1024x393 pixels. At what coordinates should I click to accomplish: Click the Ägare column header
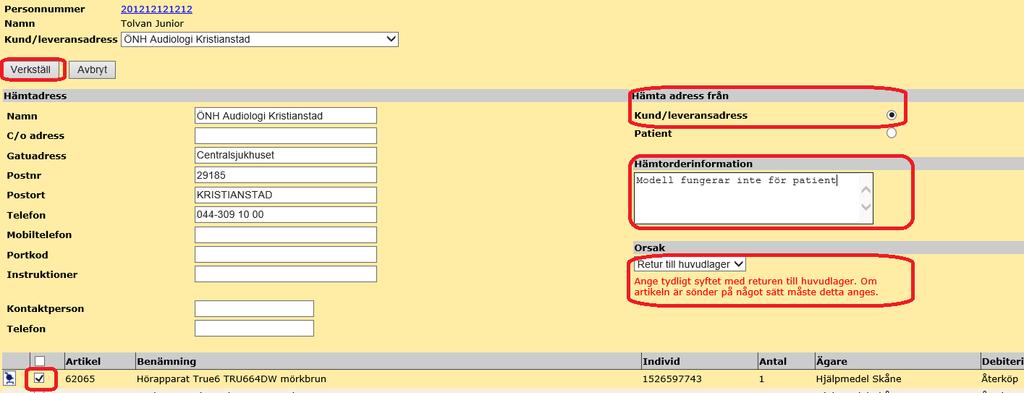(831, 361)
